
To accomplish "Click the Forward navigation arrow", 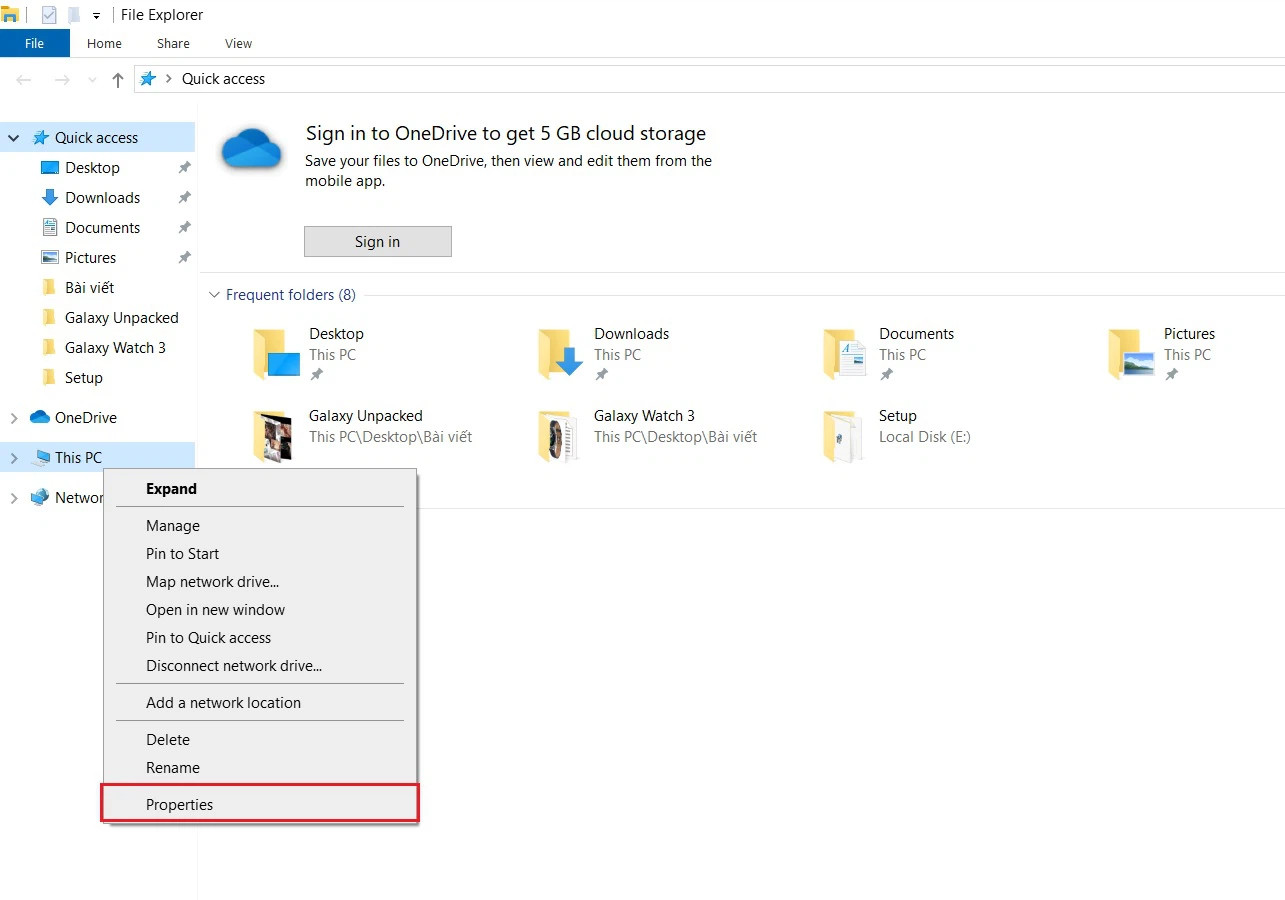I will point(62,79).
